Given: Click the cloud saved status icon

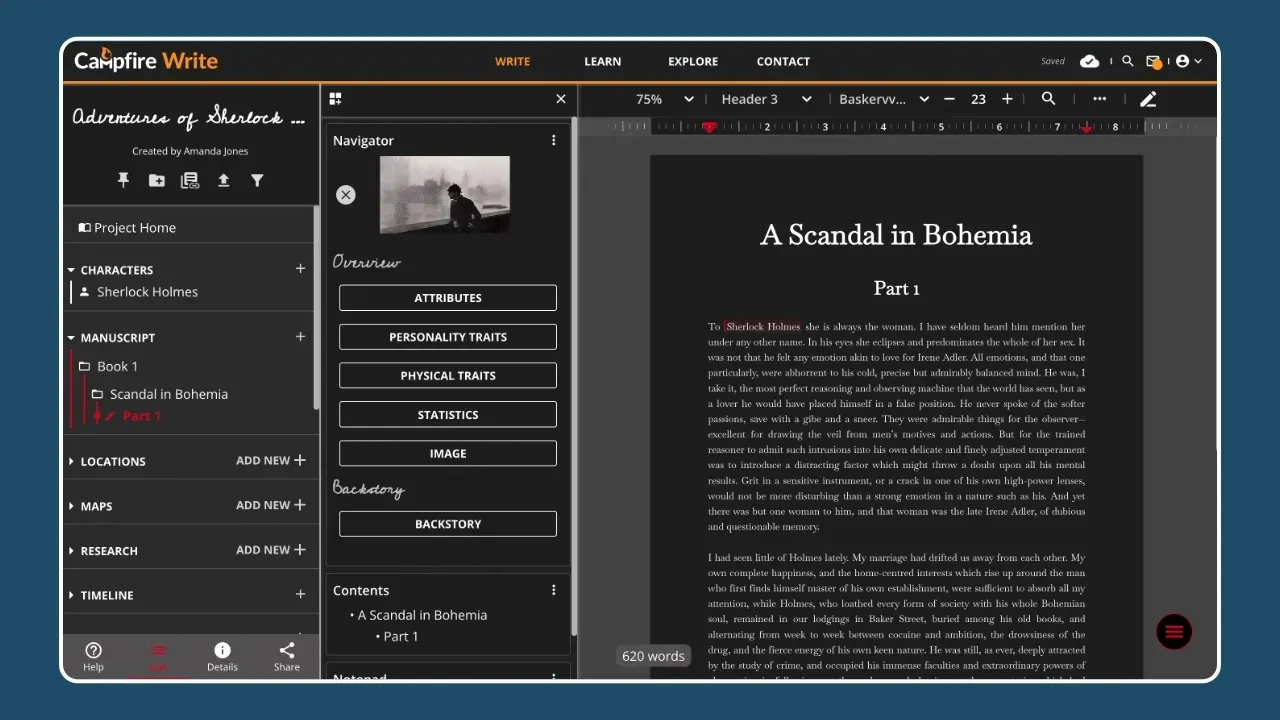Looking at the screenshot, I should (x=1090, y=61).
